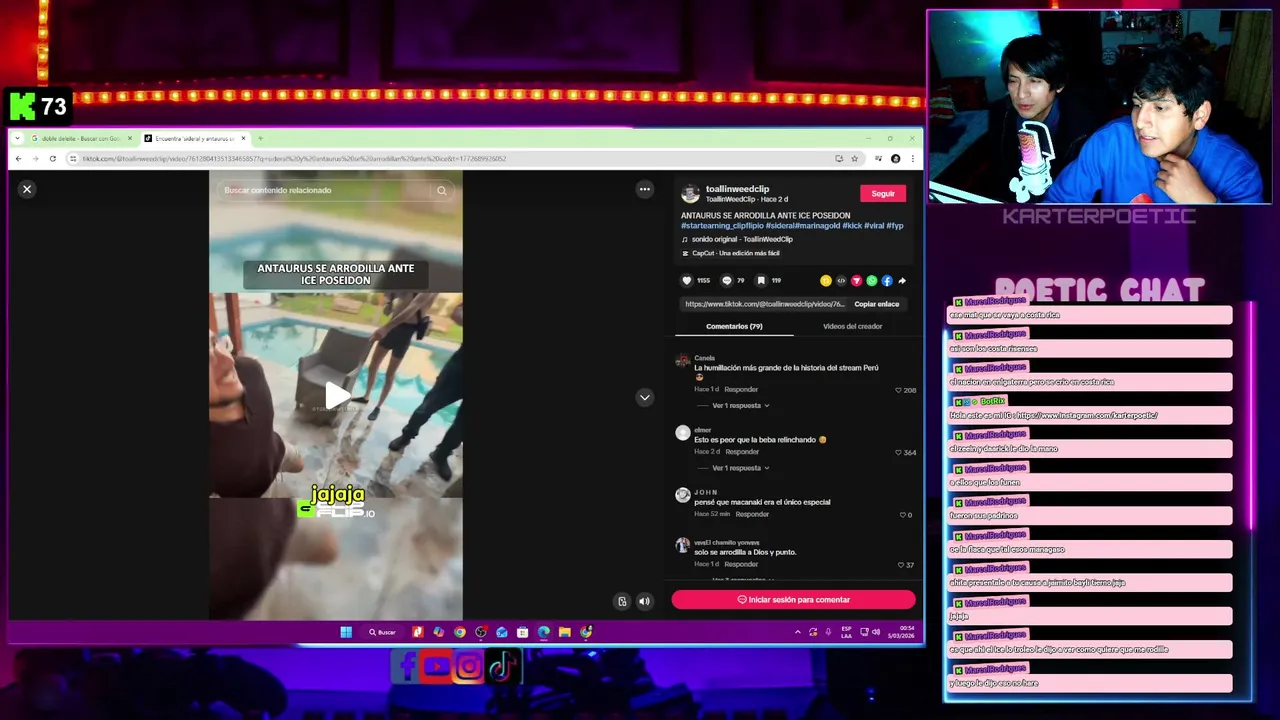Go to next video with down chevron
The height and width of the screenshot is (720, 1280).
pos(645,397)
